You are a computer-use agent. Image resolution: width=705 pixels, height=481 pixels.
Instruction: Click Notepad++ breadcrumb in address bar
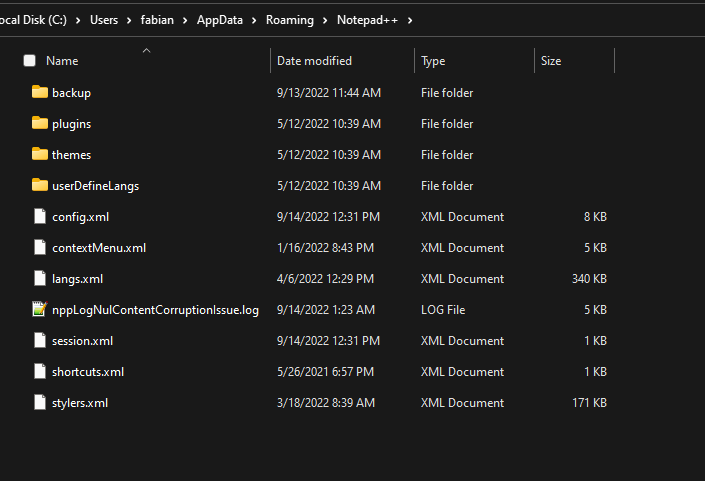[x=367, y=20]
